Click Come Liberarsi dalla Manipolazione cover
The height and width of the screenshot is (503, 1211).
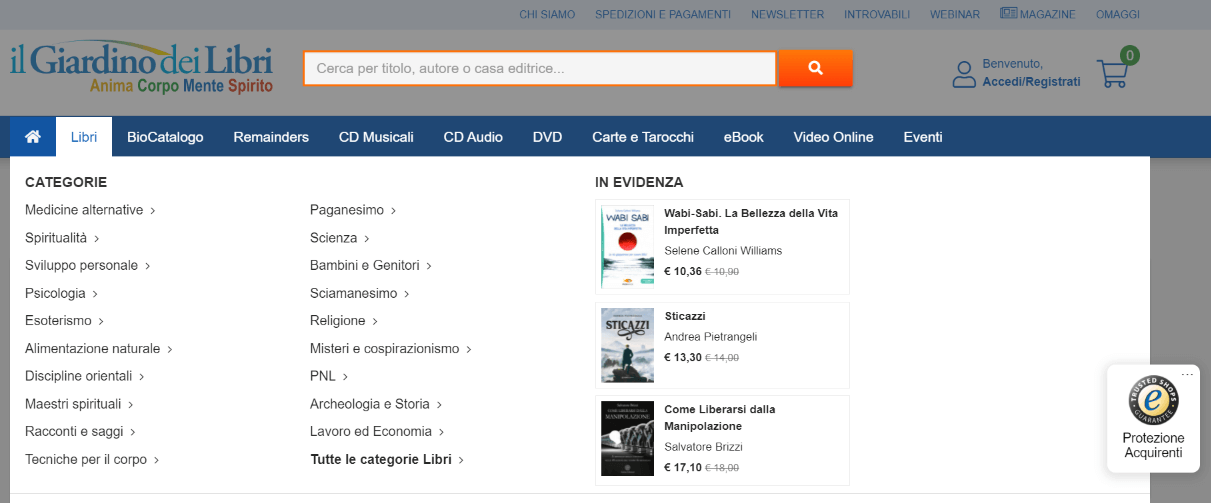pos(627,439)
